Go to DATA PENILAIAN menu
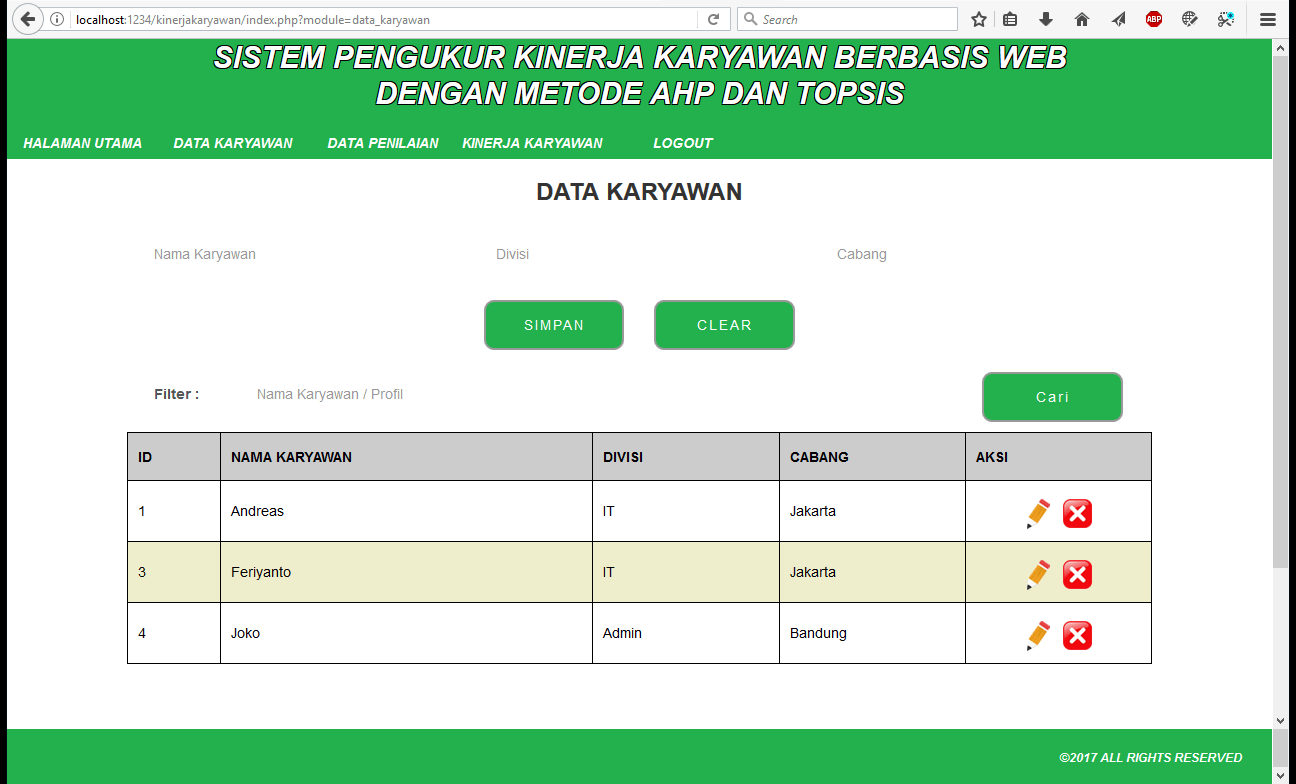This screenshot has height=784, width=1296. coord(383,143)
